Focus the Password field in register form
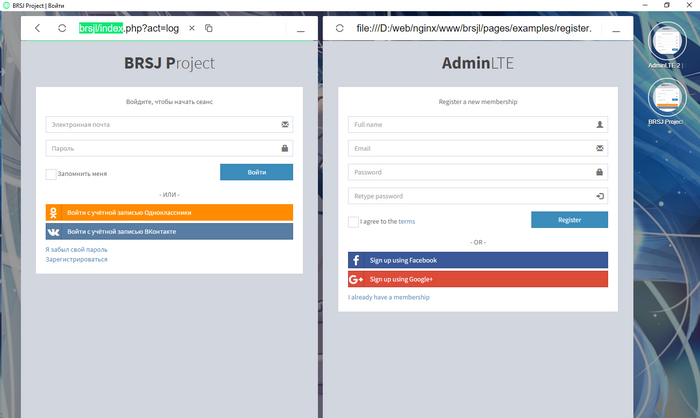The height and width of the screenshot is (418, 700). coord(478,172)
